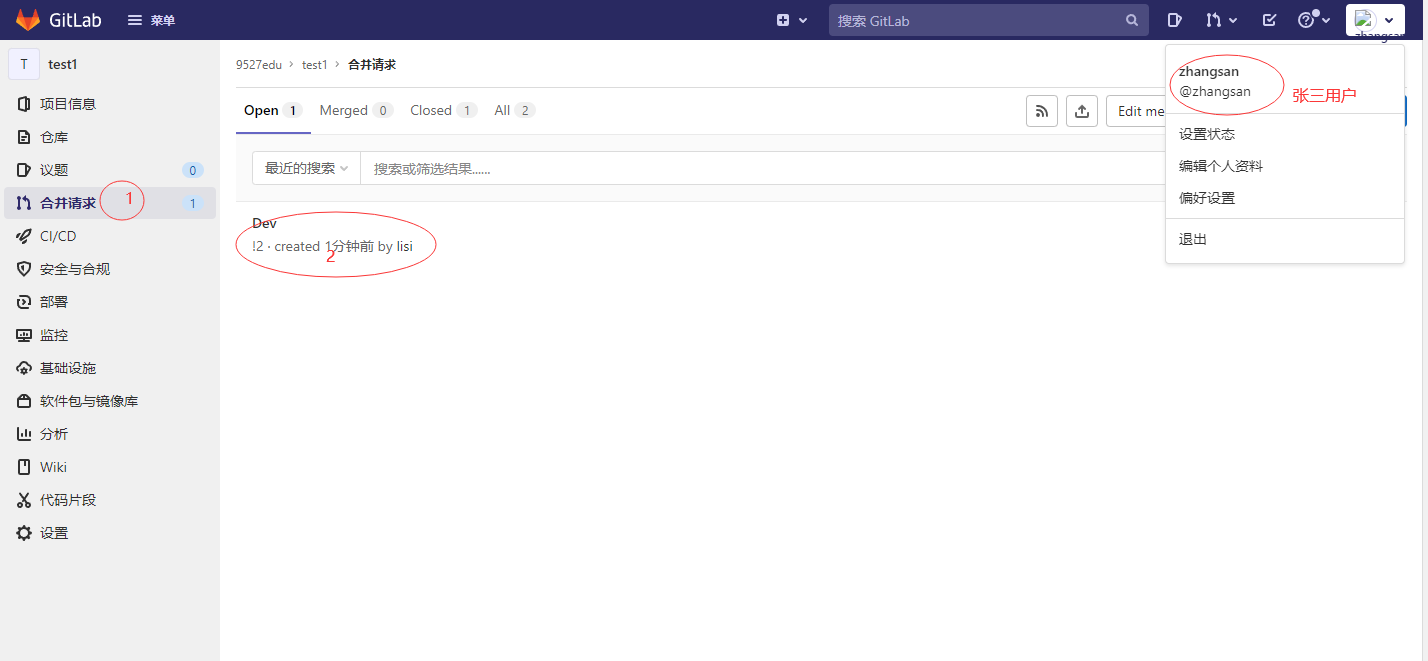Screen dimensions: 1428x661
Task: Subscribe via the RSS feed button
Action: (1042, 111)
